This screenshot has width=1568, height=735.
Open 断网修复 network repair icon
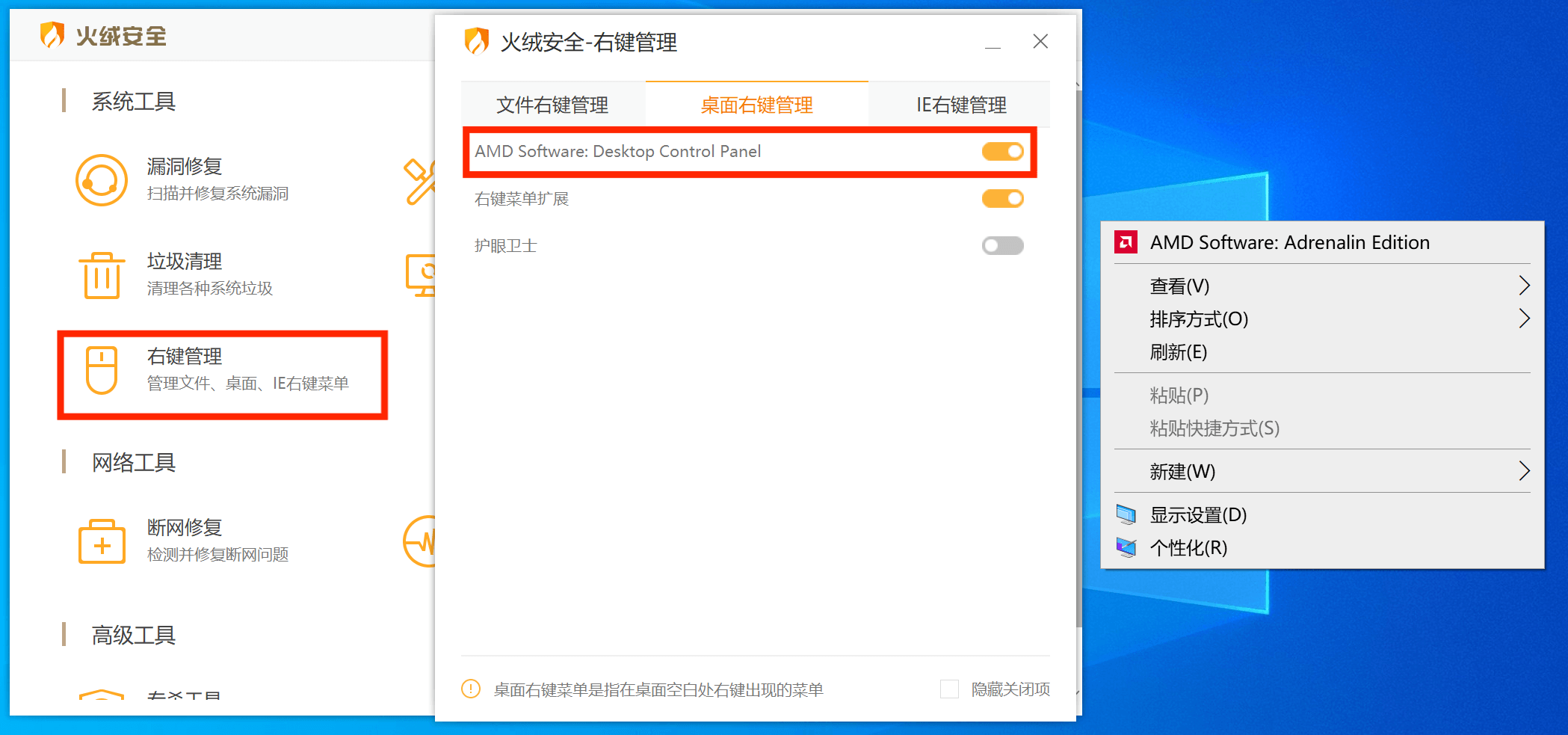tap(102, 541)
